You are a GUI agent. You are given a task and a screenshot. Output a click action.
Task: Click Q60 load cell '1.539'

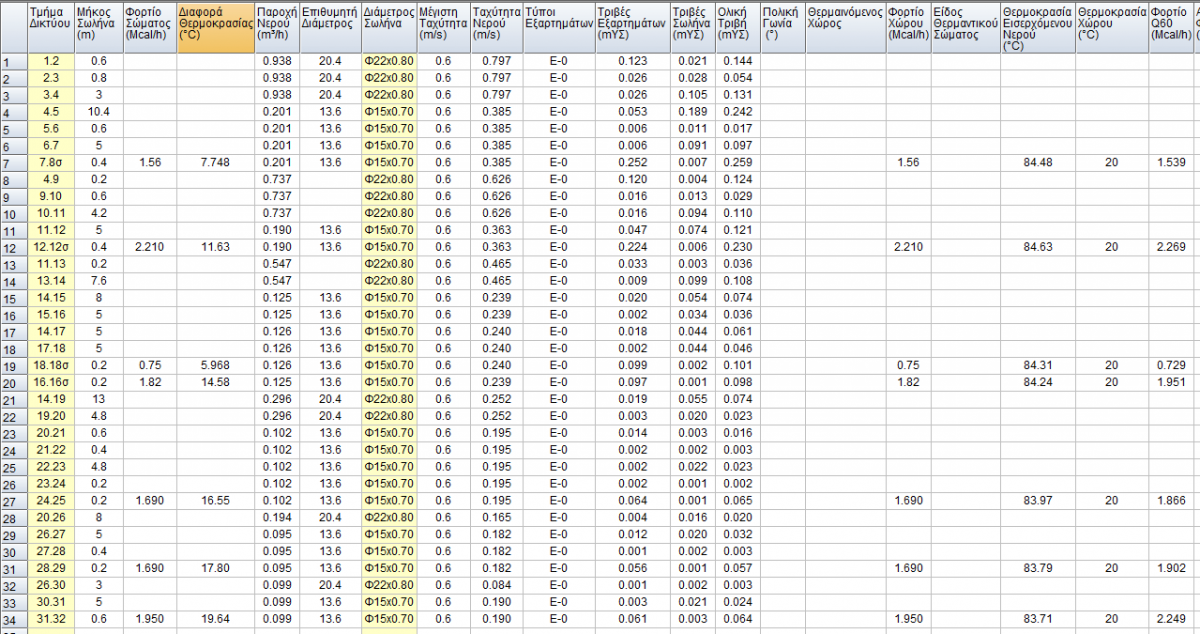[1170, 163]
